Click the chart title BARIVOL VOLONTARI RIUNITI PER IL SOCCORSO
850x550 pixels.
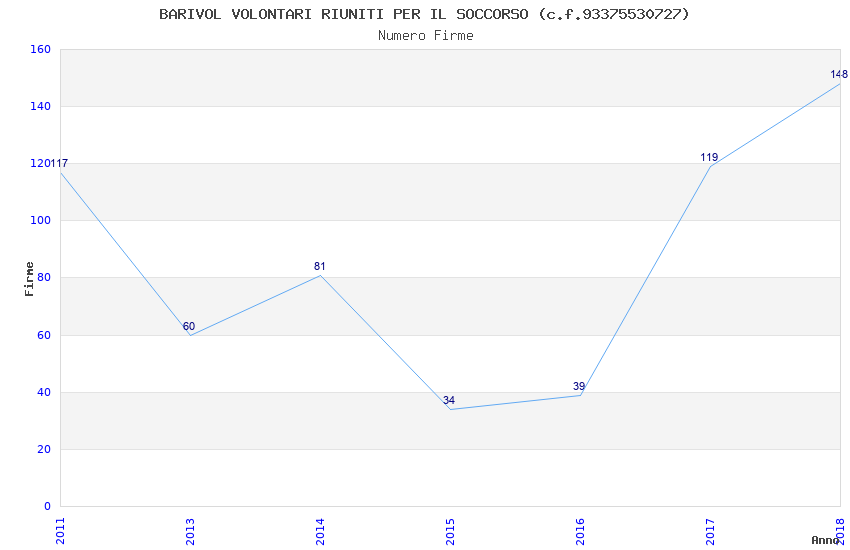click(424, 14)
